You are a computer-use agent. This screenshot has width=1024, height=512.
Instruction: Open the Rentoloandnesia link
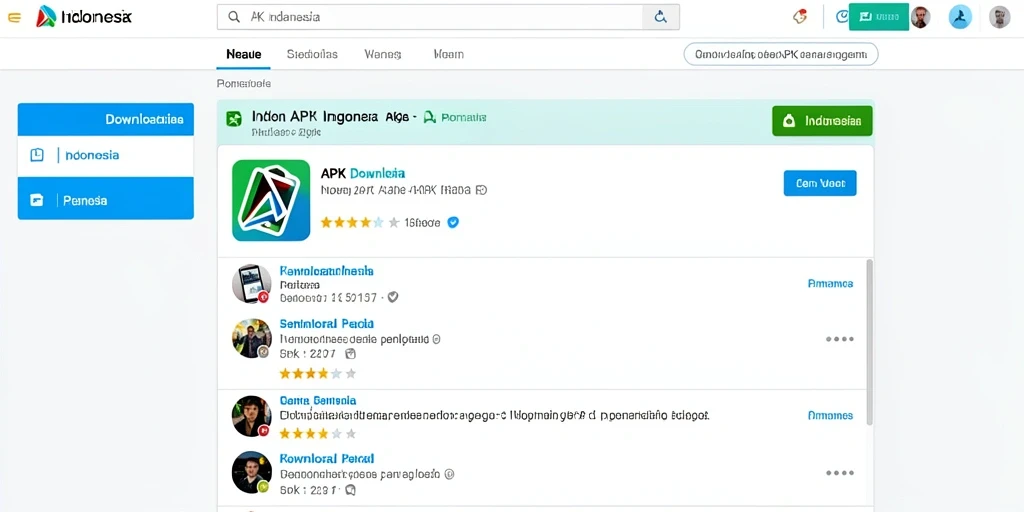[327, 270]
